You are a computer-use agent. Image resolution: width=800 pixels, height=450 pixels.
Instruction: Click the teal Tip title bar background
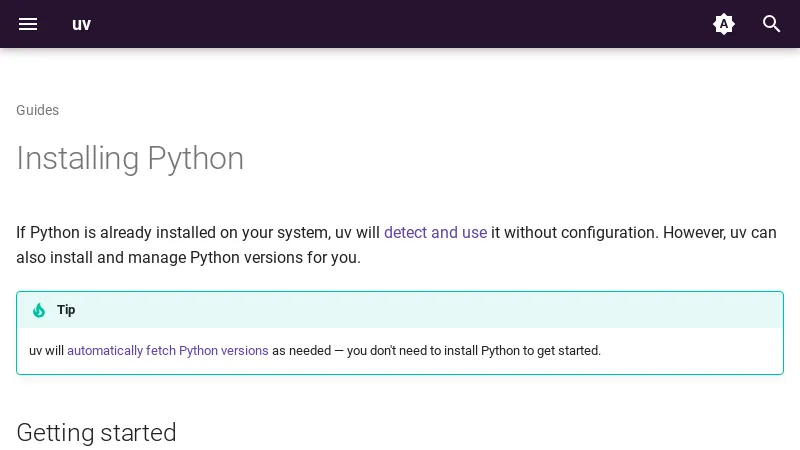400,310
